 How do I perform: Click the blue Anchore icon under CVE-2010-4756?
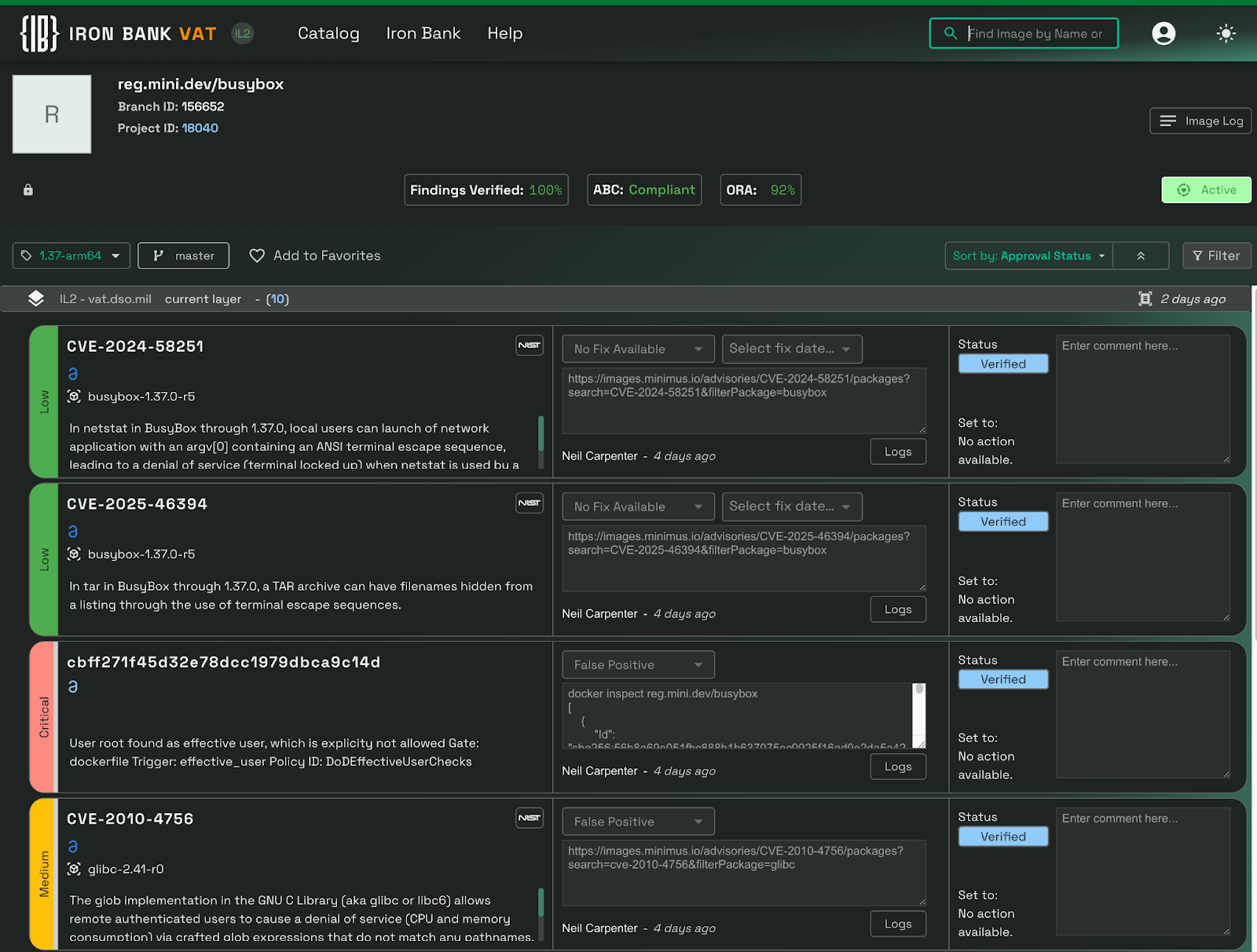tap(73, 846)
